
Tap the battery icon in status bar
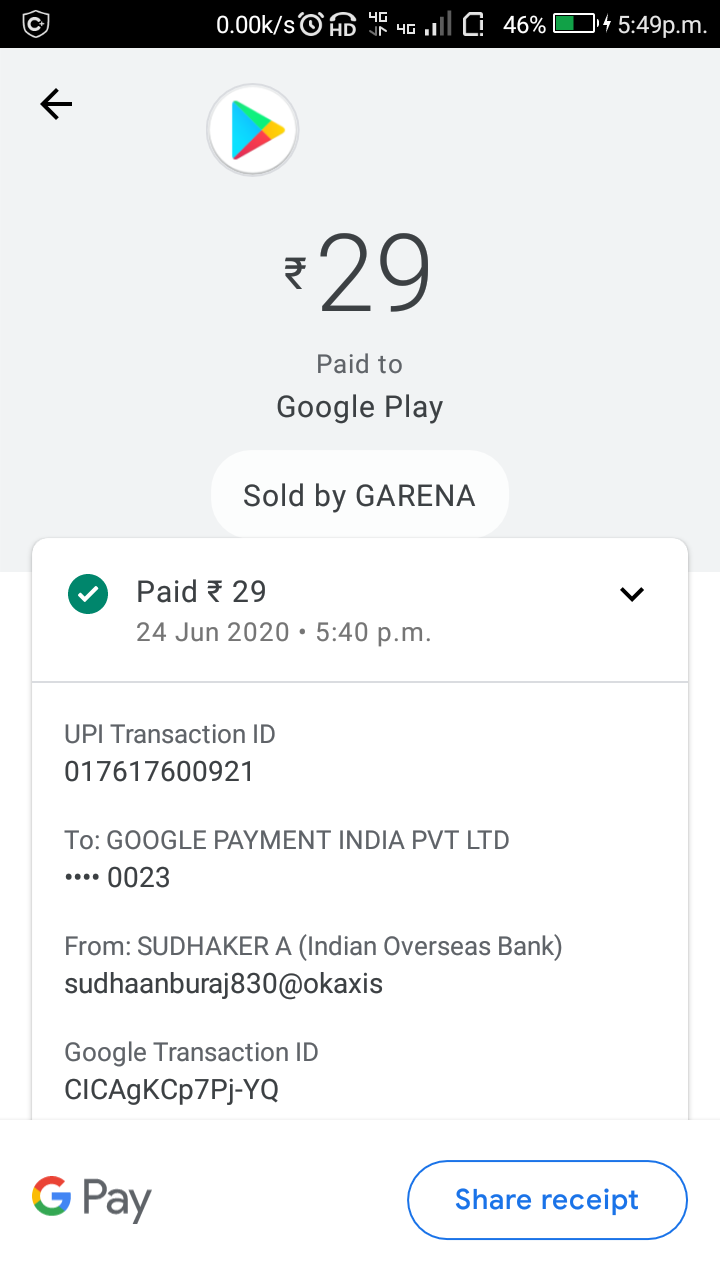click(576, 24)
